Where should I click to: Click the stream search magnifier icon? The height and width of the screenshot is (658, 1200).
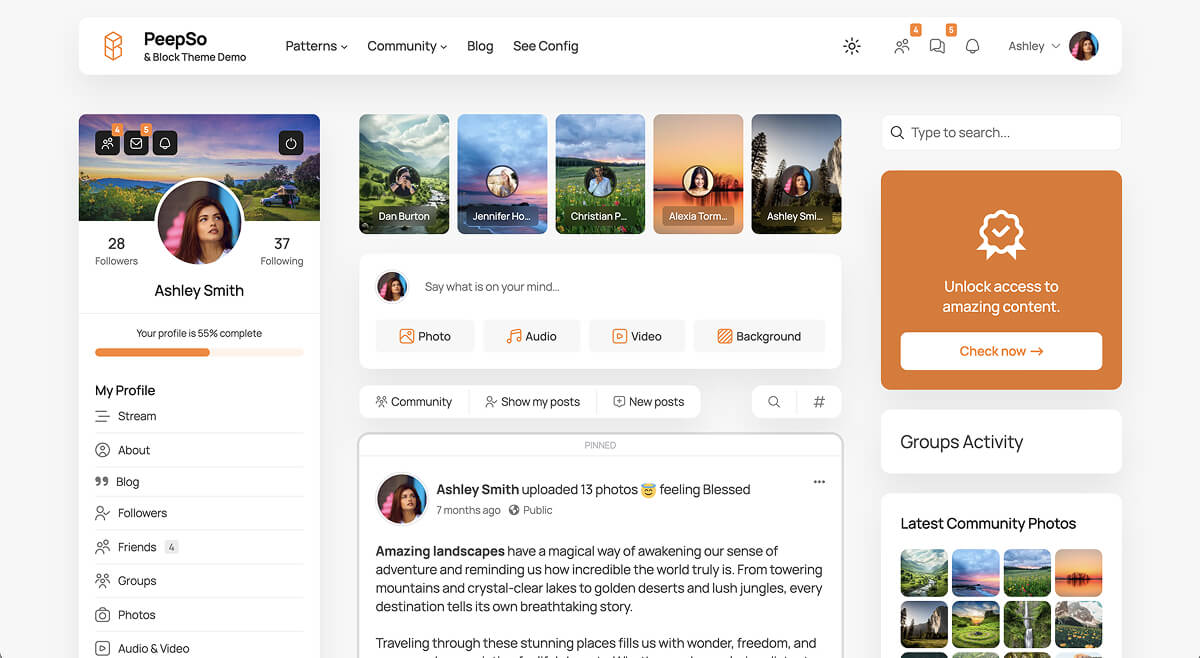(774, 402)
